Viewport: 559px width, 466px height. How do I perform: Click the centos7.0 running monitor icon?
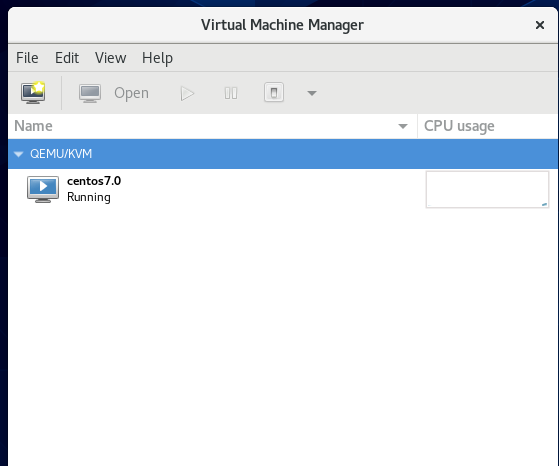(x=43, y=189)
